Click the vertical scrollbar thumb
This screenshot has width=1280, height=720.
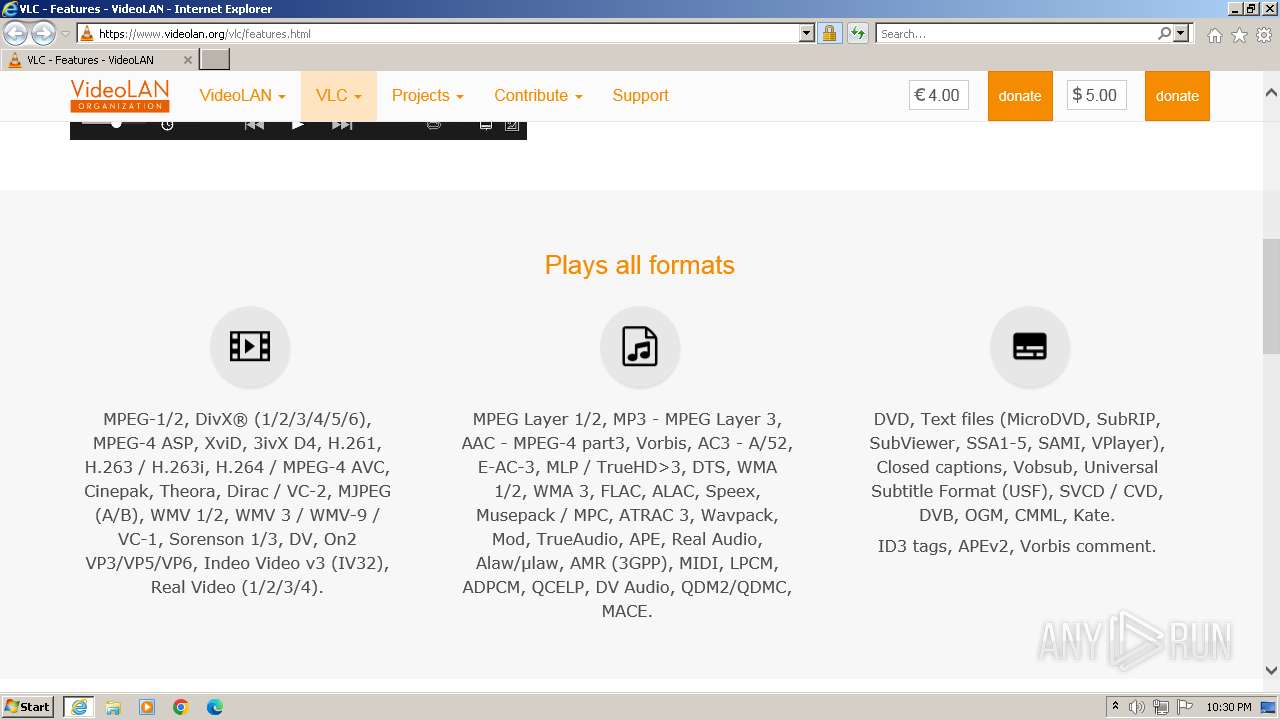1271,296
